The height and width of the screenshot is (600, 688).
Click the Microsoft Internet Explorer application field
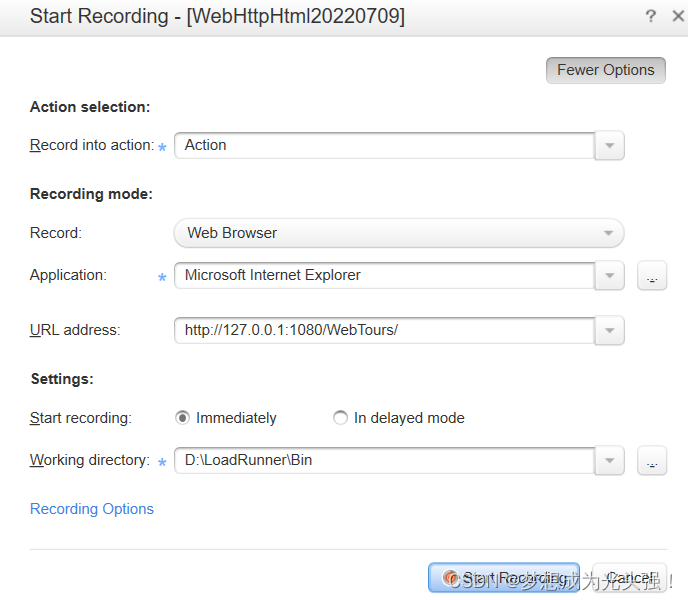(x=384, y=276)
